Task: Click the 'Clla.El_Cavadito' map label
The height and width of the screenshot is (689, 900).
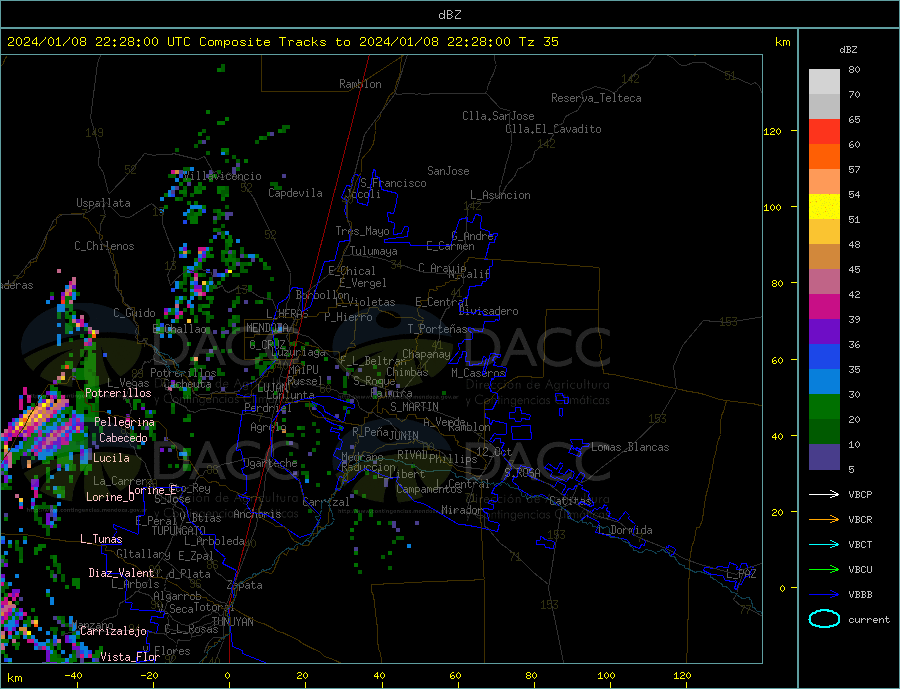Action: [x=553, y=129]
